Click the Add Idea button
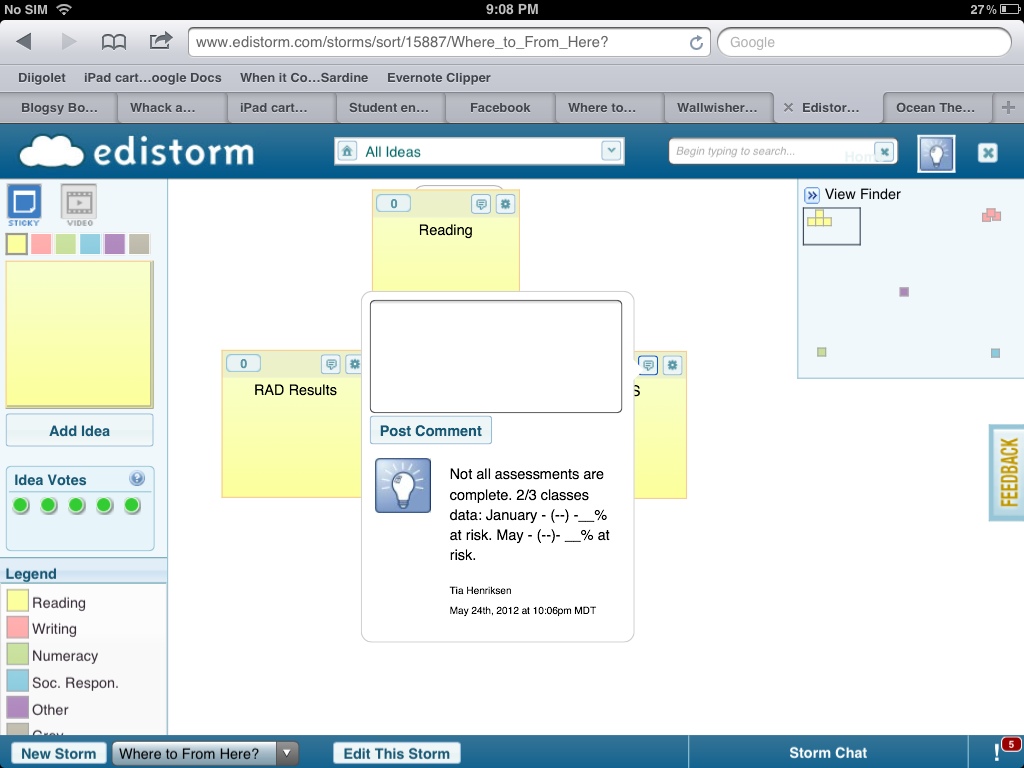 point(80,431)
